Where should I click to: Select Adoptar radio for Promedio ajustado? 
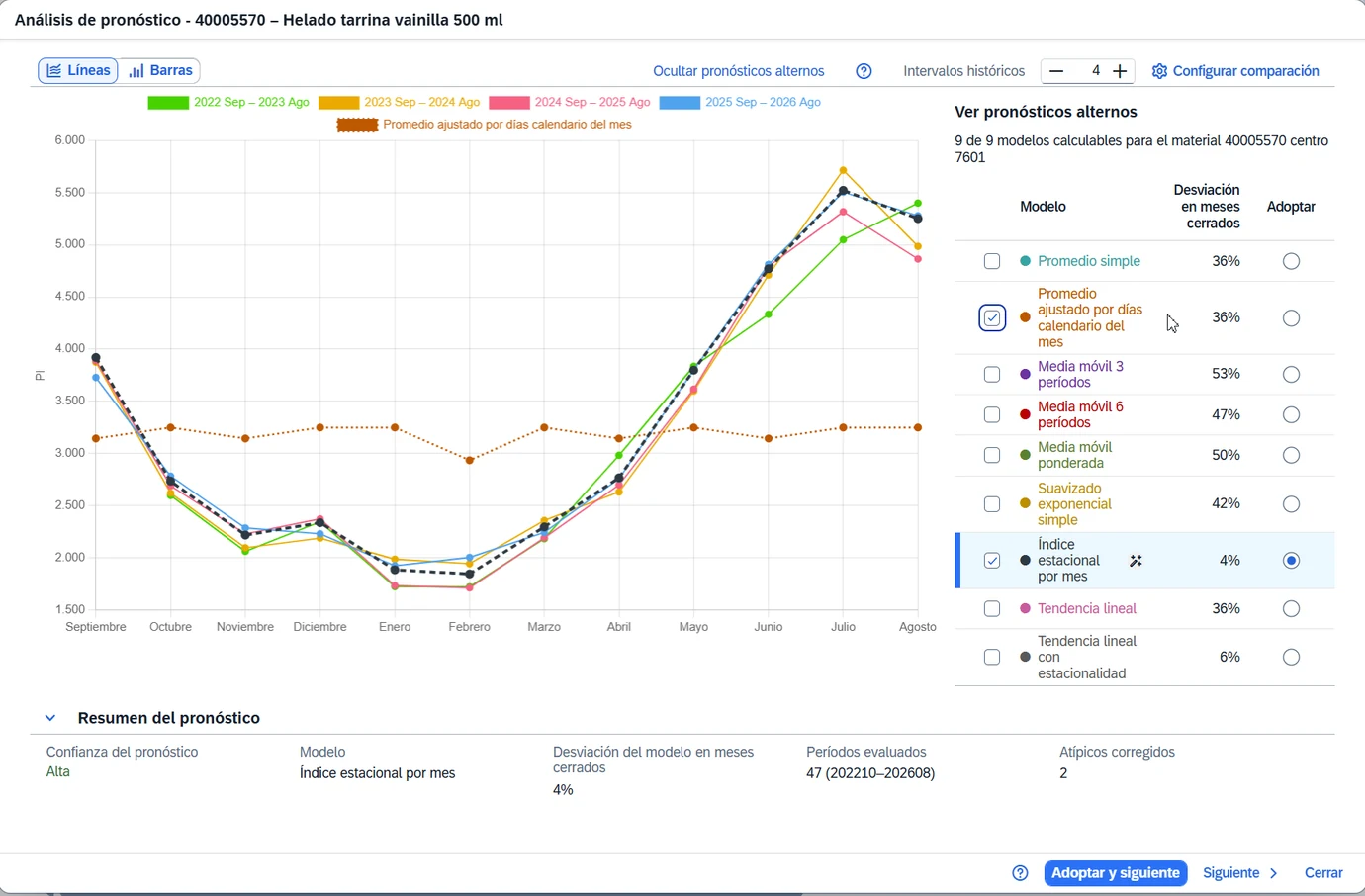(x=1291, y=317)
